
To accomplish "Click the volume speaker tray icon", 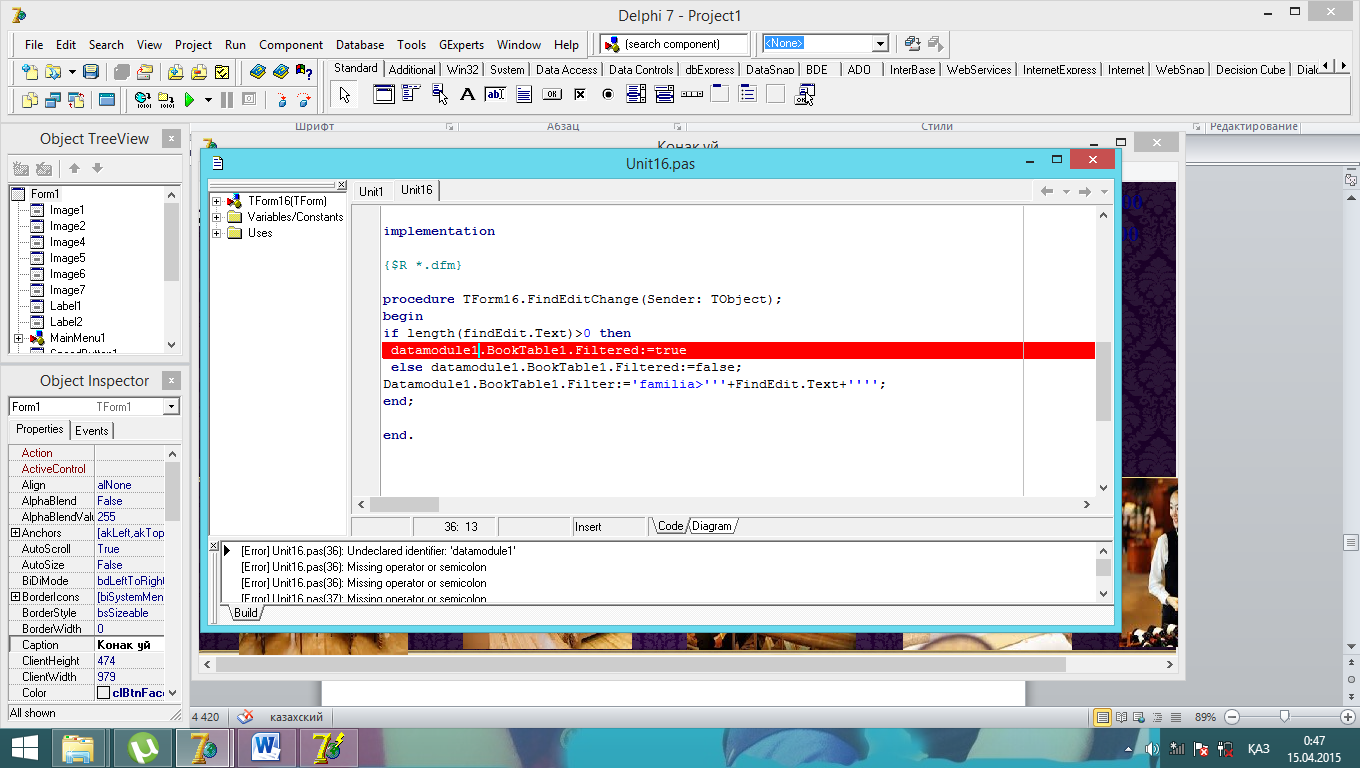I will pyautogui.click(x=1152, y=749).
